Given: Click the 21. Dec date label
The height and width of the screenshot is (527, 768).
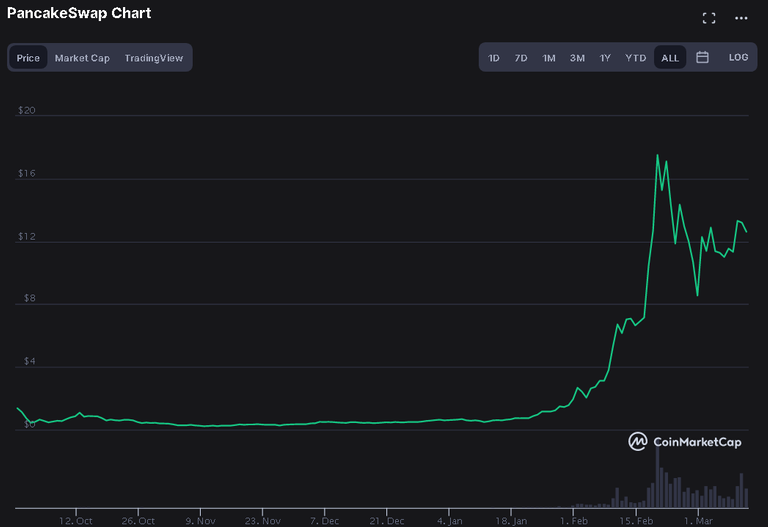Looking at the screenshot, I should pos(386,521).
